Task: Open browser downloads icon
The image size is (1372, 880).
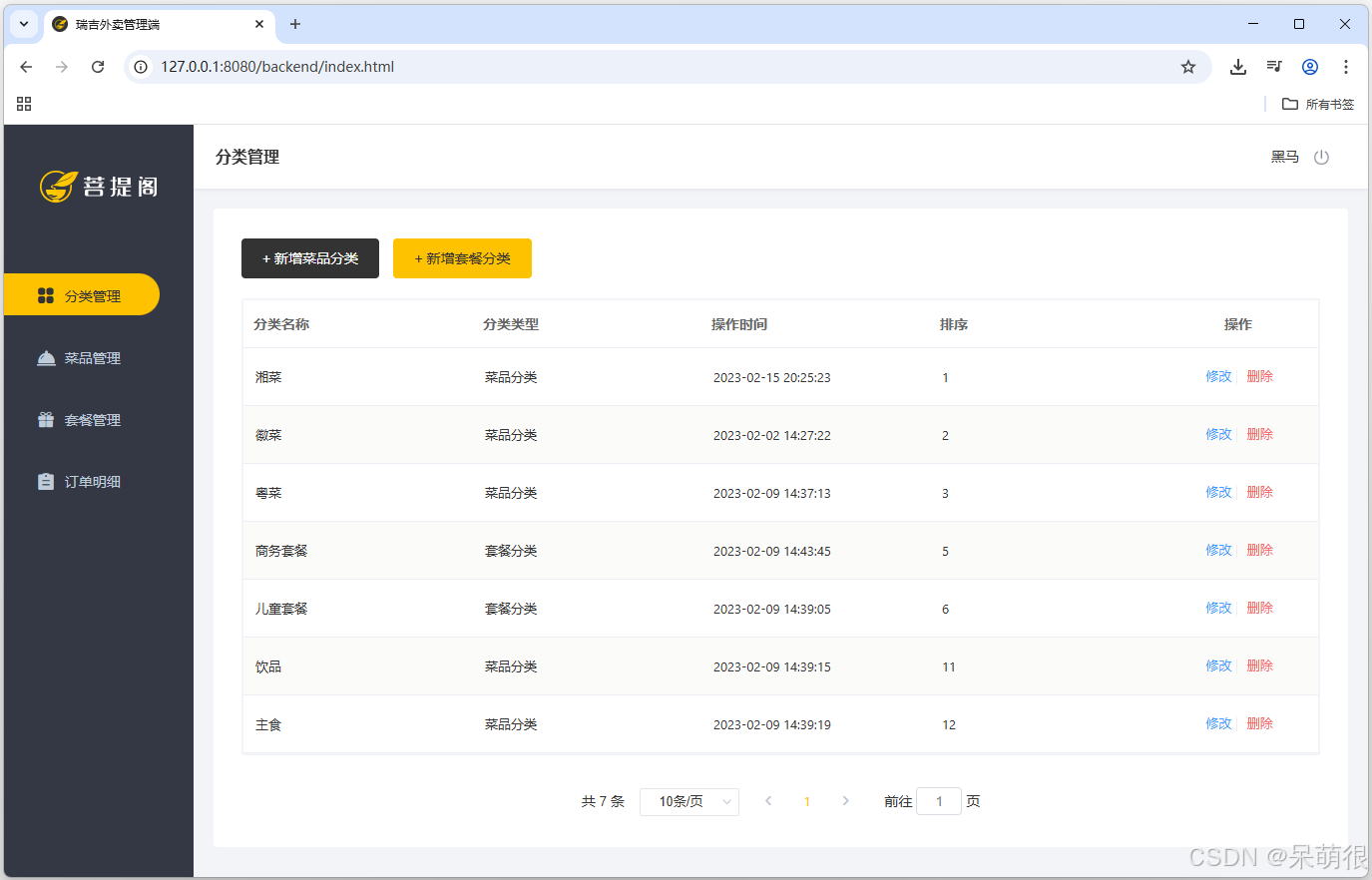Action: pyautogui.click(x=1238, y=67)
